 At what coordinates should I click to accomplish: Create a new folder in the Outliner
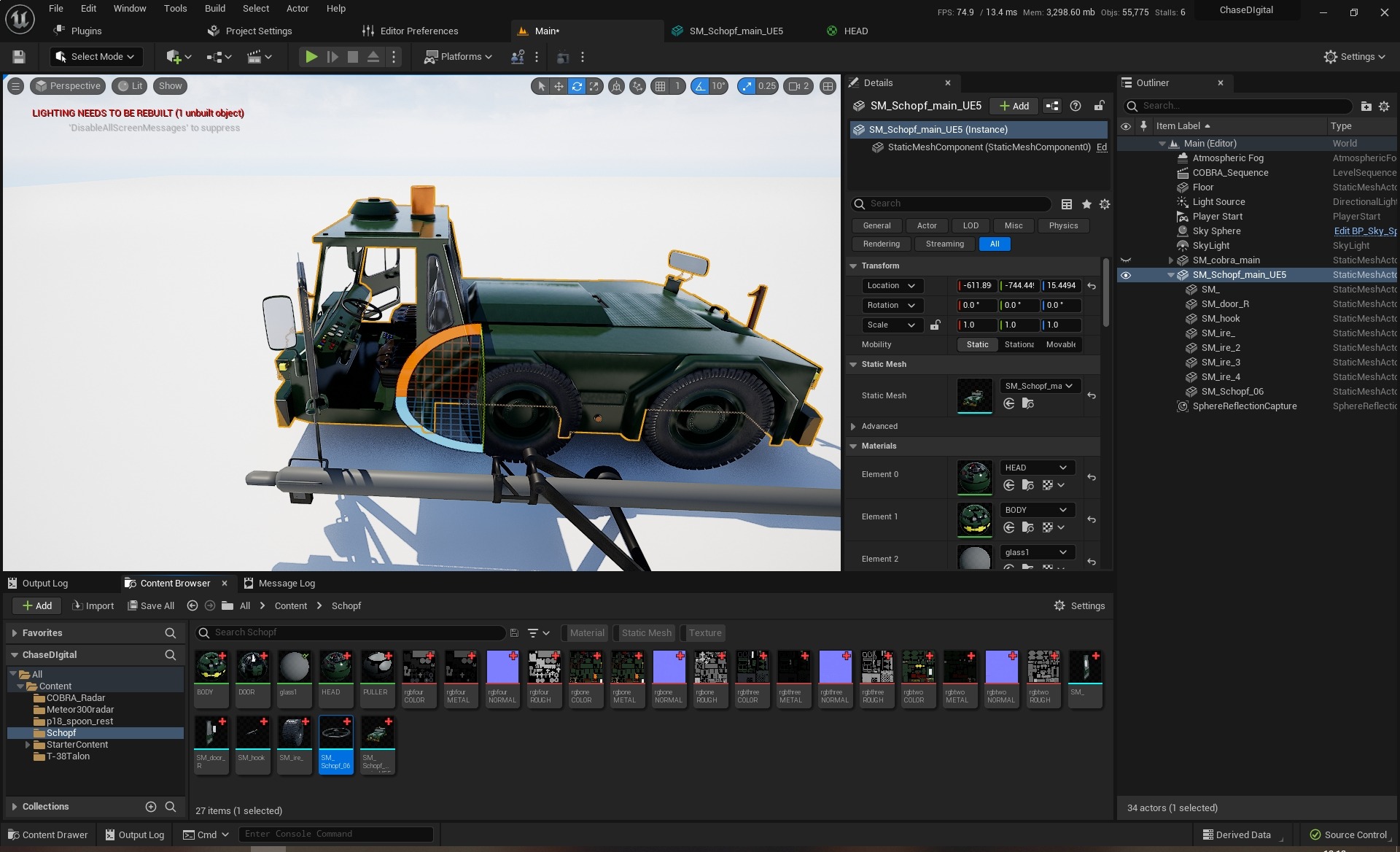pos(1366,106)
